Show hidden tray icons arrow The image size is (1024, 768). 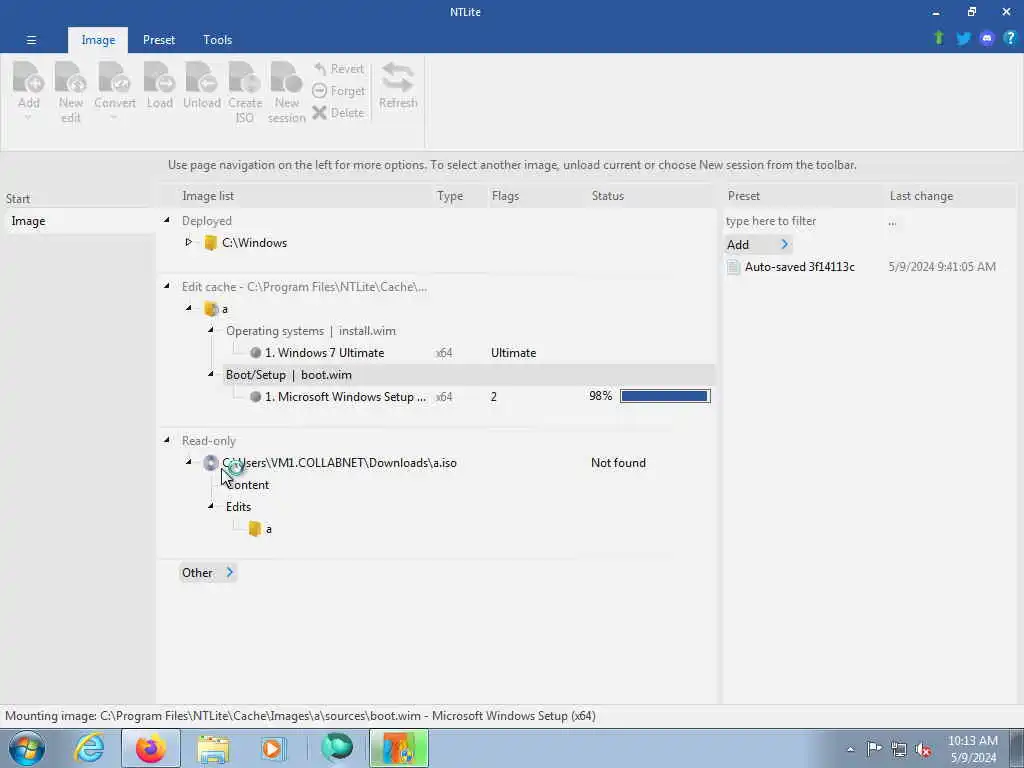(850, 749)
